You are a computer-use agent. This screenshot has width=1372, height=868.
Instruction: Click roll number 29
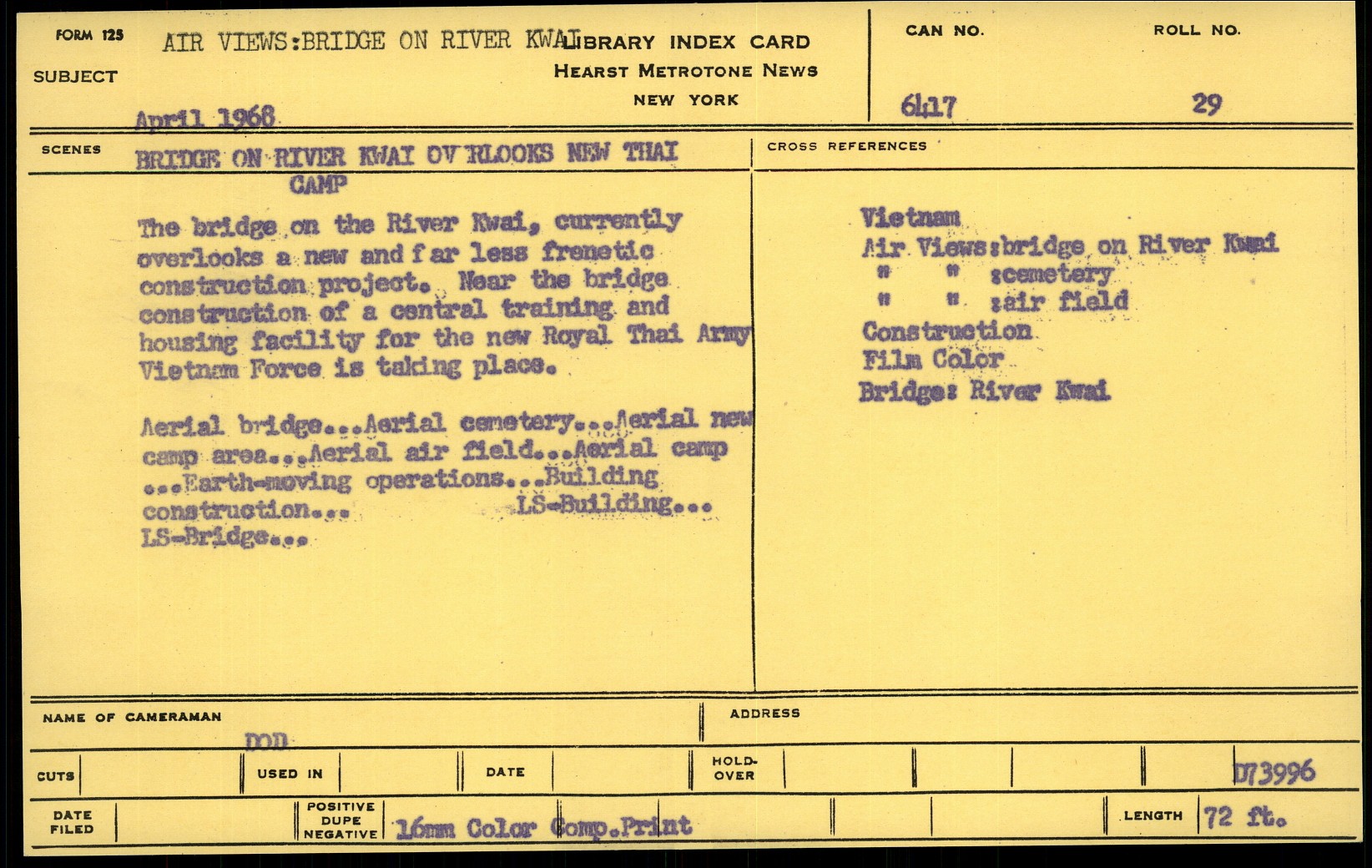pos(1206,104)
